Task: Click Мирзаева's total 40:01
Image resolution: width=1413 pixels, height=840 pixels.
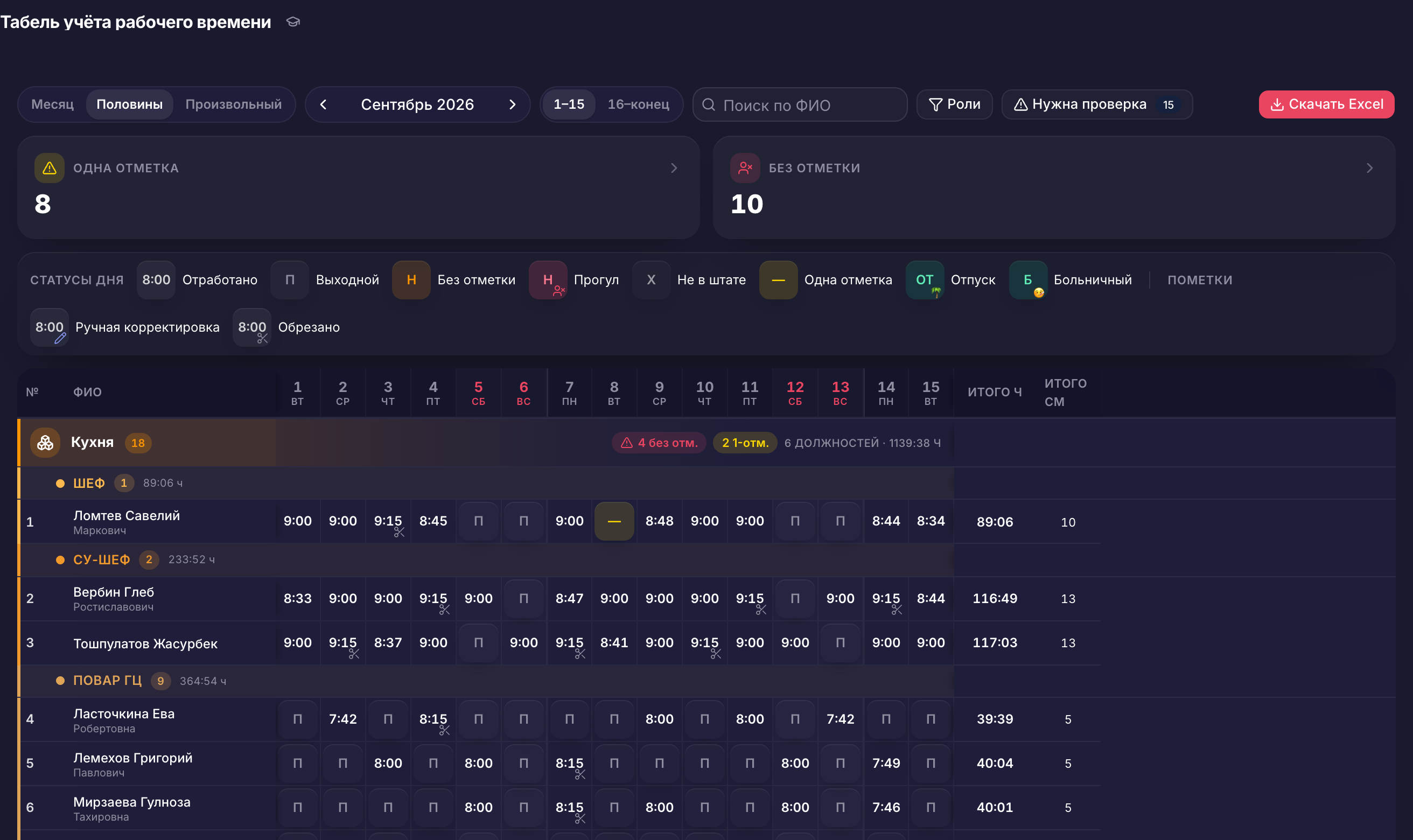Action: pos(994,808)
